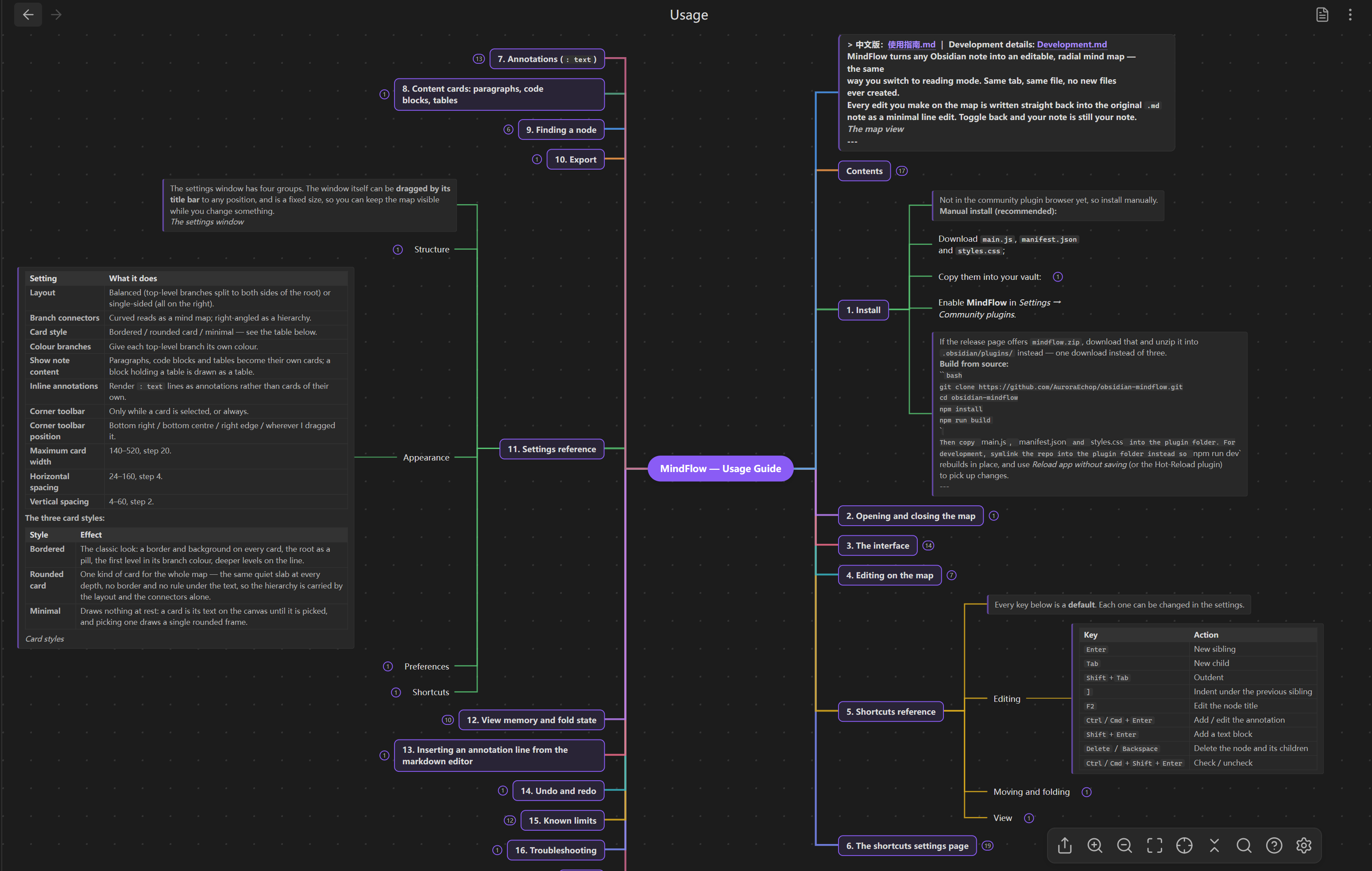Select the 9. Finding a node card
This screenshot has height=871, width=1372.
point(561,129)
